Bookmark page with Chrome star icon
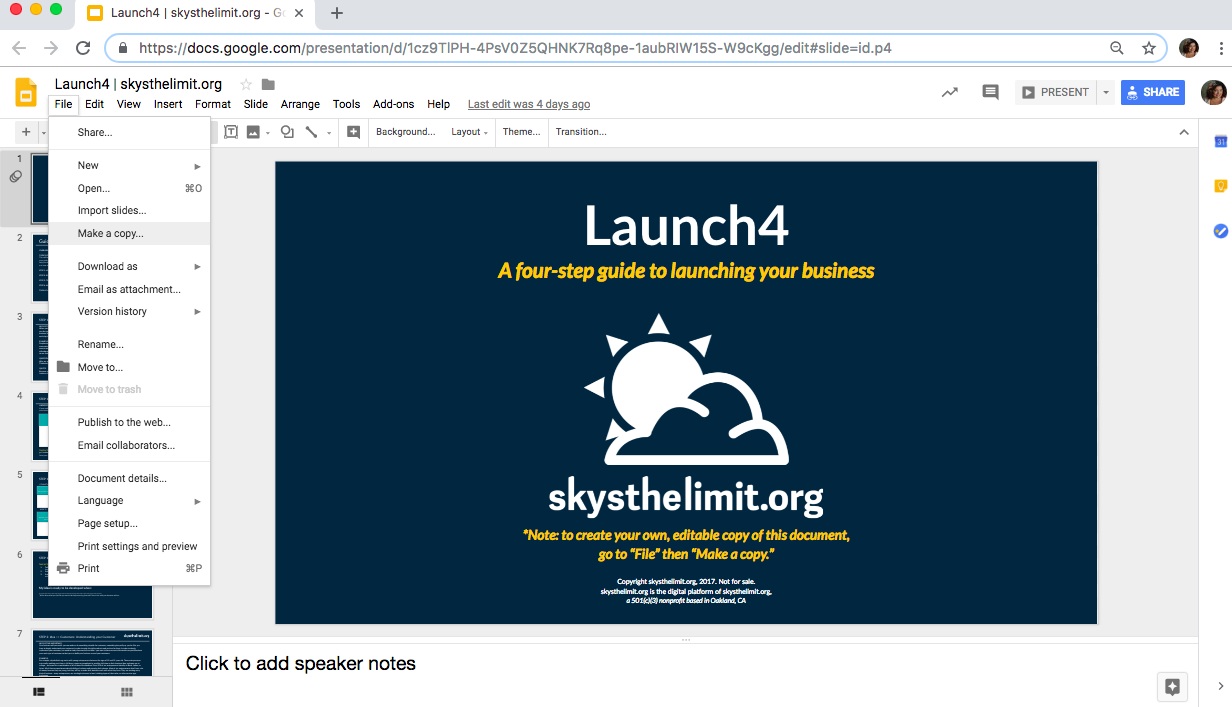The width and height of the screenshot is (1232, 707). coord(1149,48)
